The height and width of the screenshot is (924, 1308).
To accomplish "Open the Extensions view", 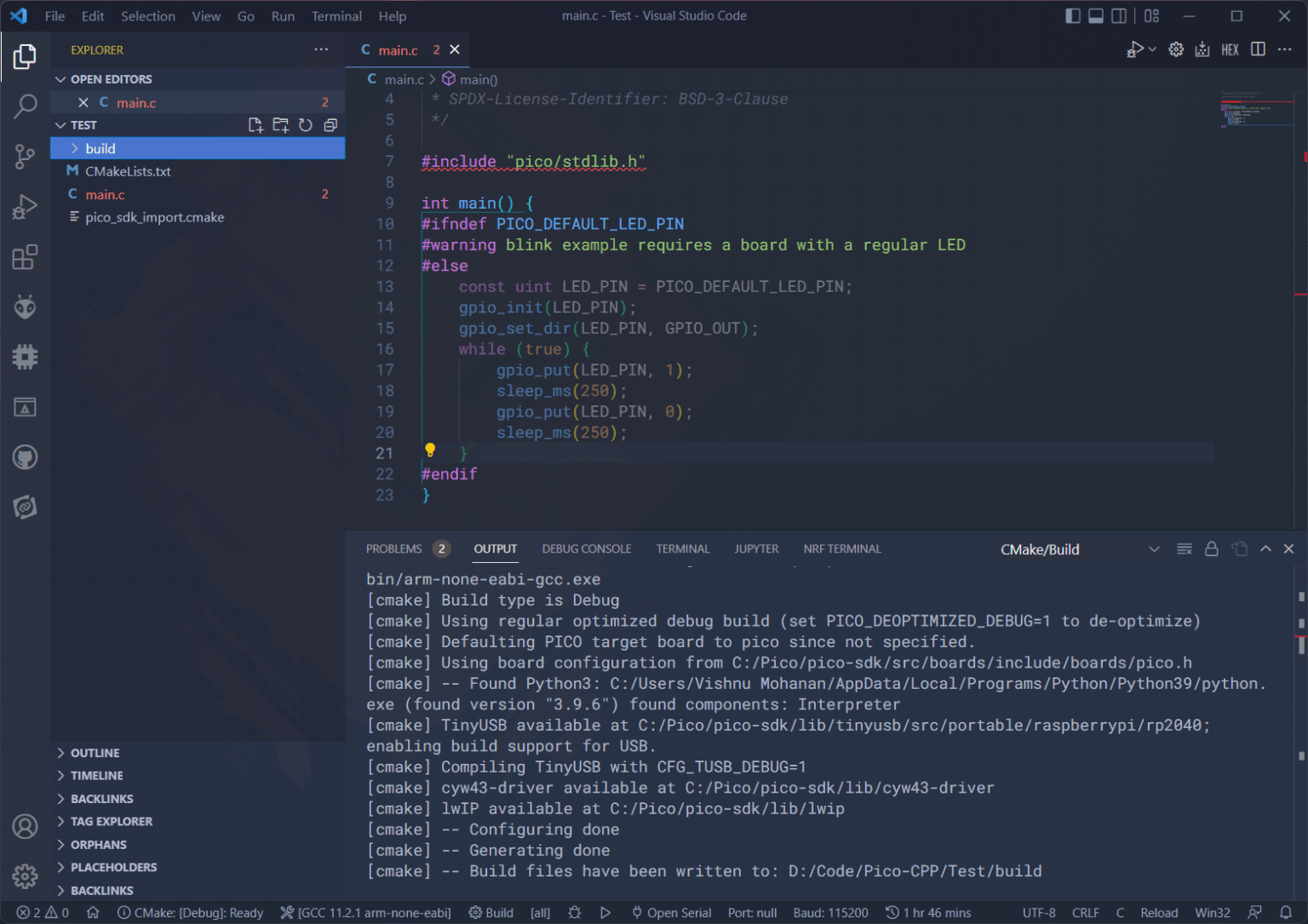I will pyautogui.click(x=25, y=257).
